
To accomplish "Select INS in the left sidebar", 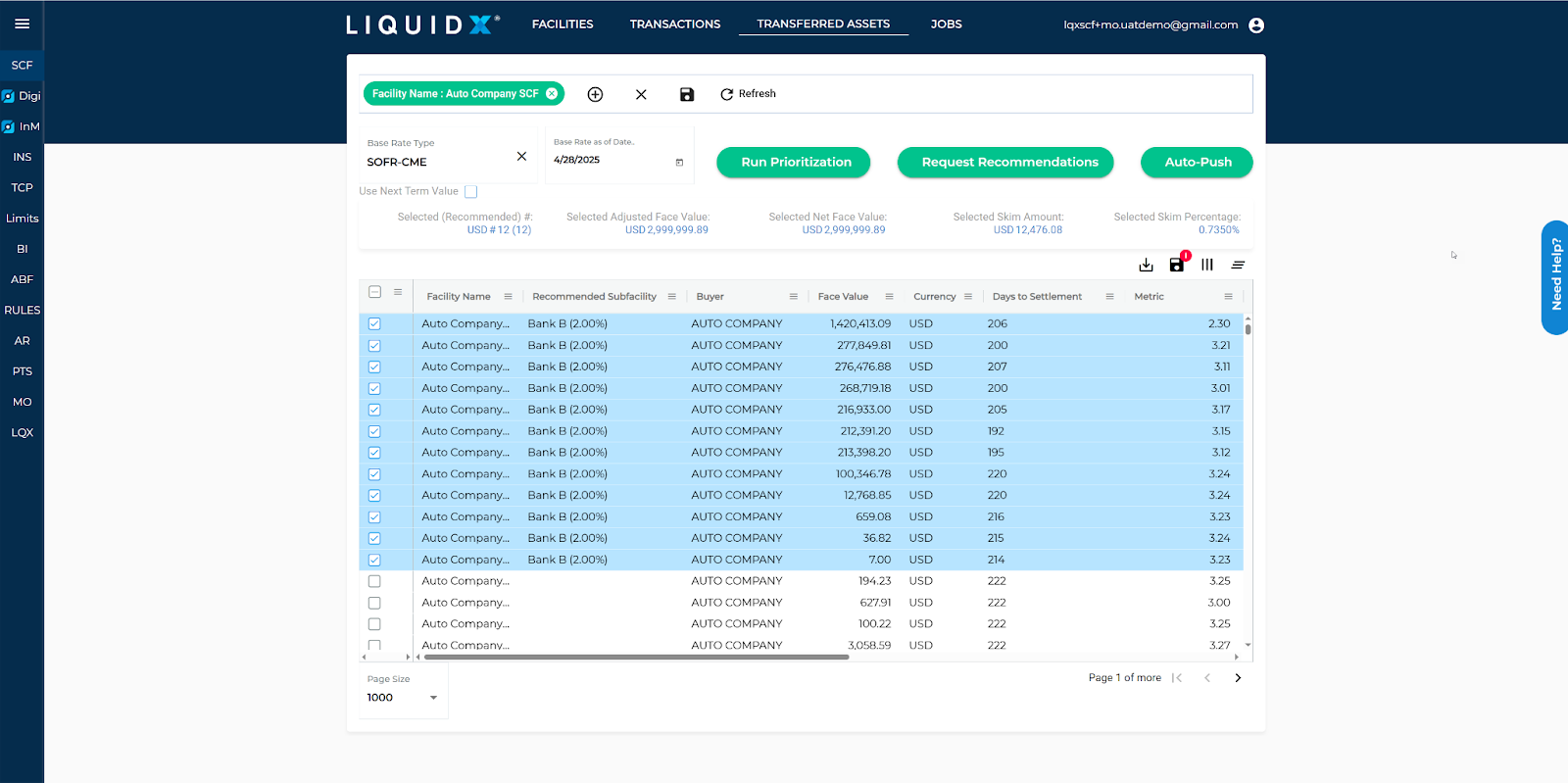I will click(22, 157).
